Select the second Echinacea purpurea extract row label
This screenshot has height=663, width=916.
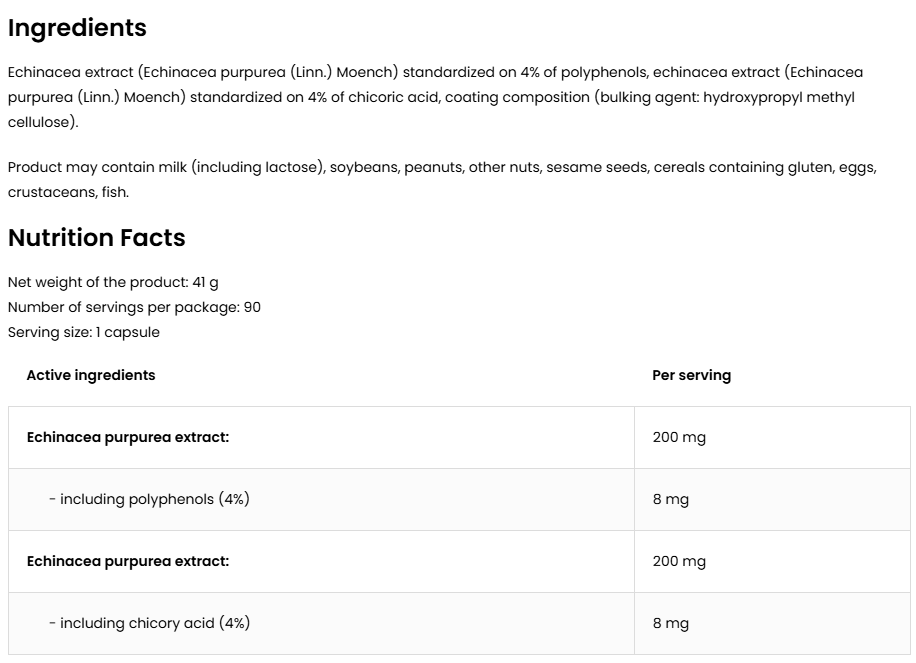pyautogui.click(x=128, y=561)
